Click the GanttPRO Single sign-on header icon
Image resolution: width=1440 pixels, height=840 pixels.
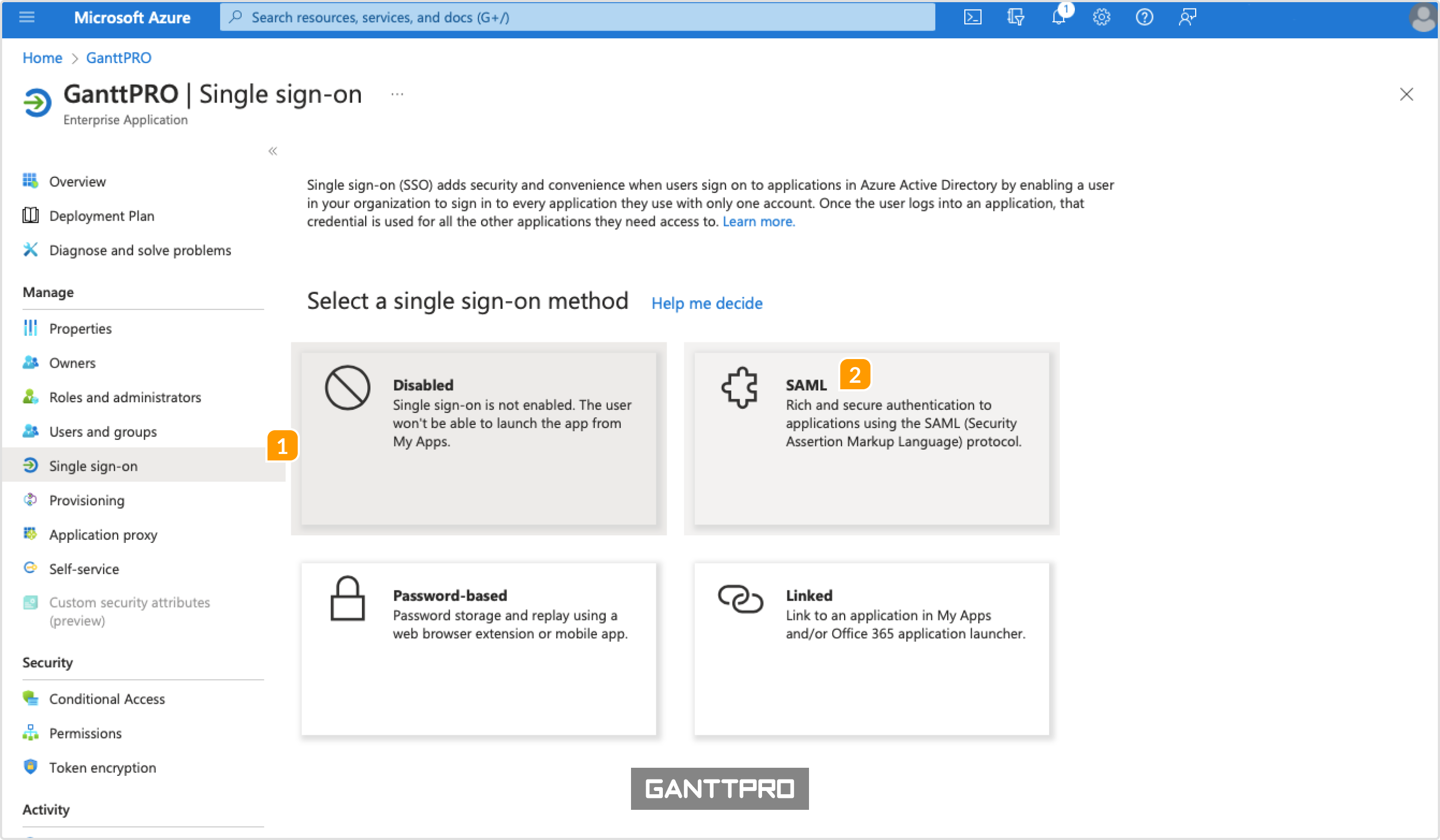(x=37, y=103)
